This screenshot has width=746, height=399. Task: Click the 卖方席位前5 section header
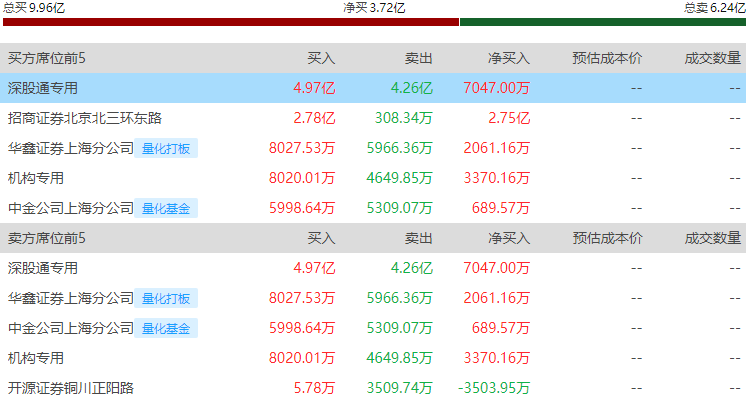(47, 238)
